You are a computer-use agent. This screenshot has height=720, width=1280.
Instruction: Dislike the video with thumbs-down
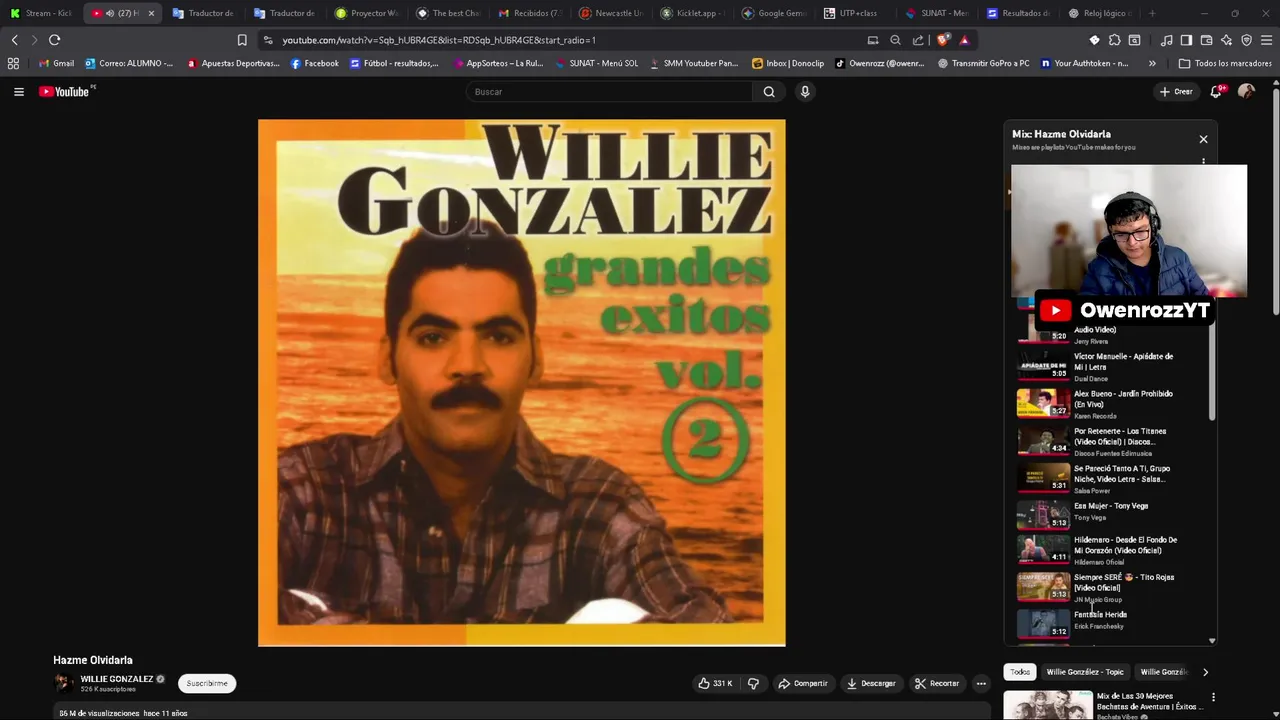coord(754,683)
